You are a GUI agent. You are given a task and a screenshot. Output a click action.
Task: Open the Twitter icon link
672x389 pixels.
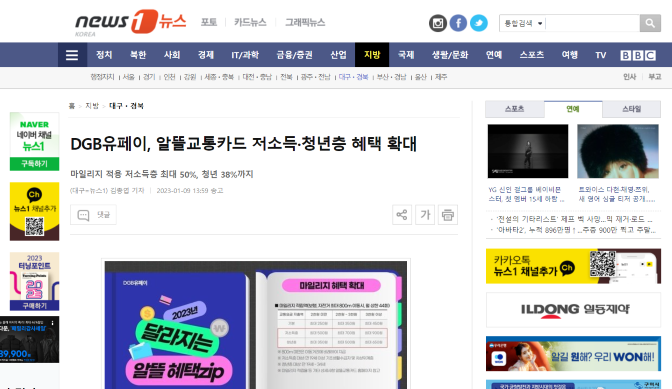(x=479, y=23)
